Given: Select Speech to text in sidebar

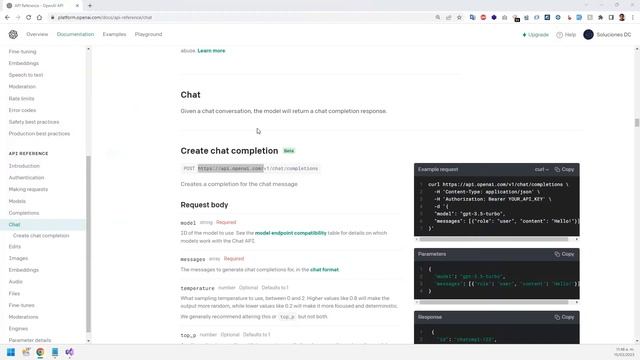Looking at the screenshot, I should (x=26, y=75).
